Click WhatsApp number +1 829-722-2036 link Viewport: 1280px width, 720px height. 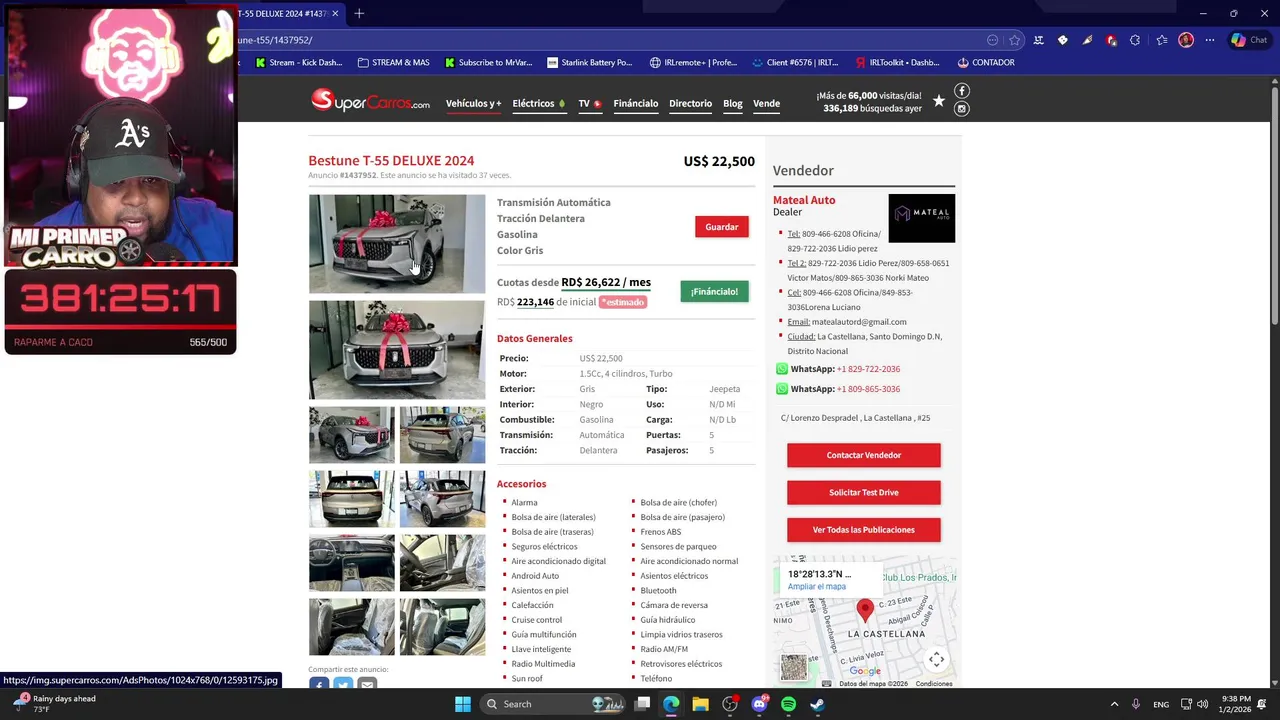tap(868, 369)
